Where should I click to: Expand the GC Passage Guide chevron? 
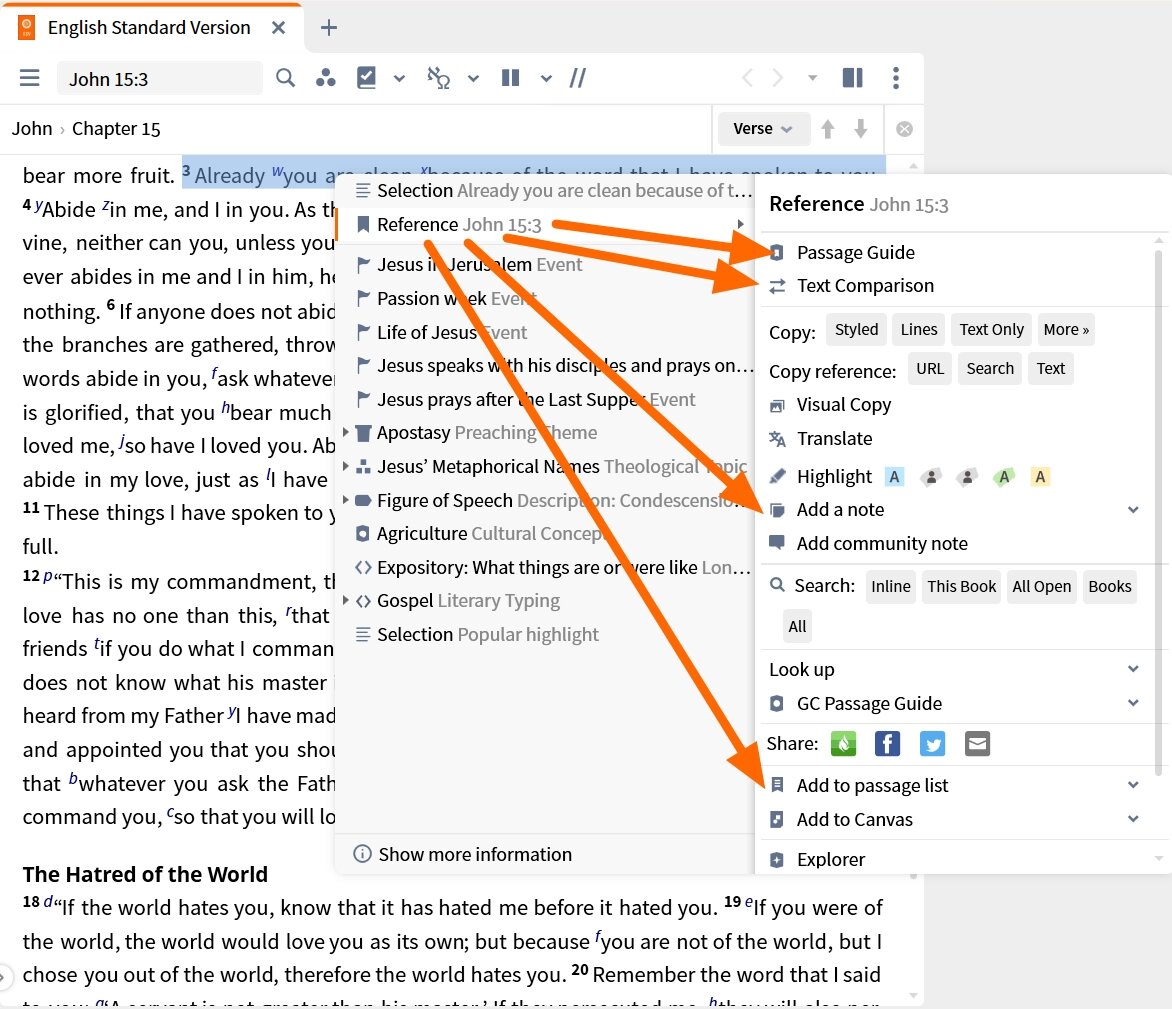coord(1133,703)
